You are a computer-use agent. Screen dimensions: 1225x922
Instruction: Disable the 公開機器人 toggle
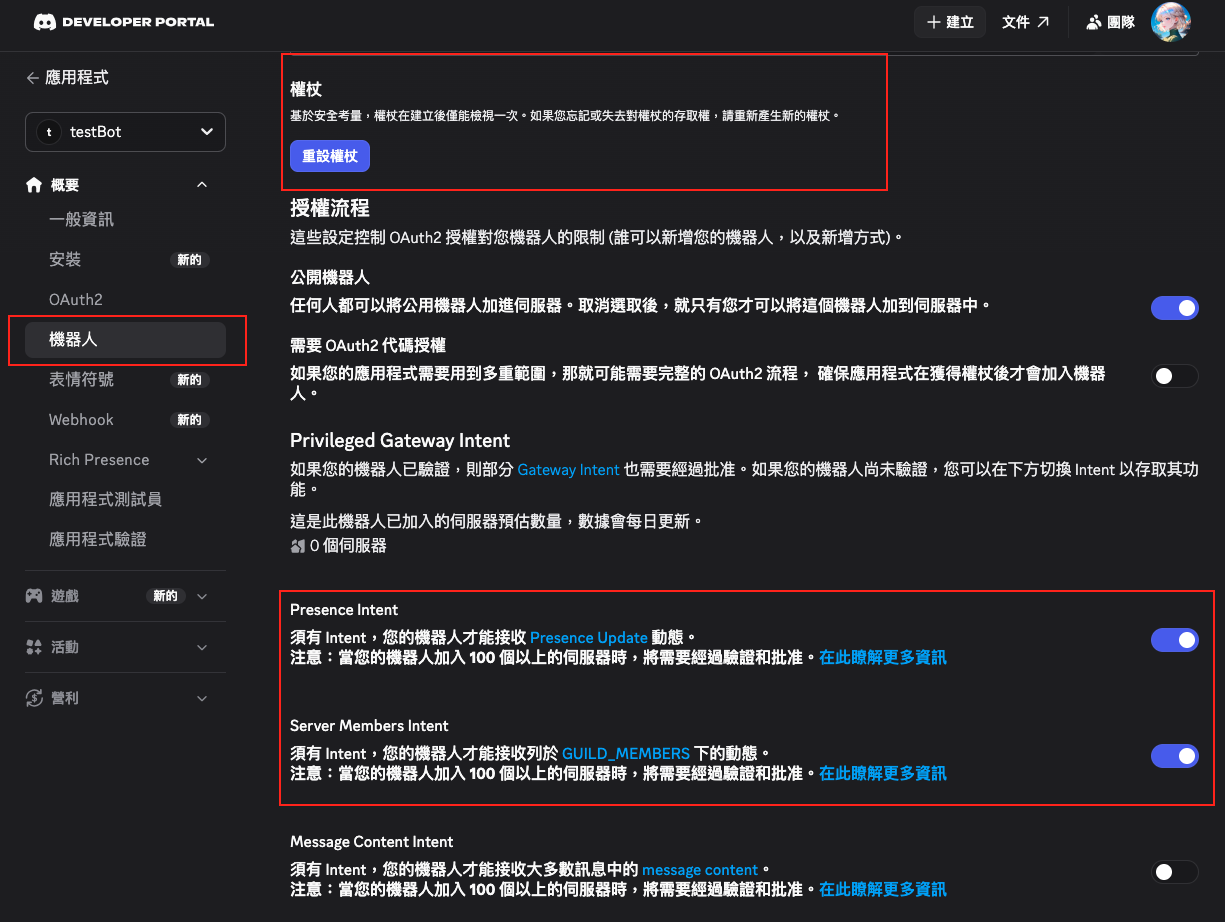1174,308
